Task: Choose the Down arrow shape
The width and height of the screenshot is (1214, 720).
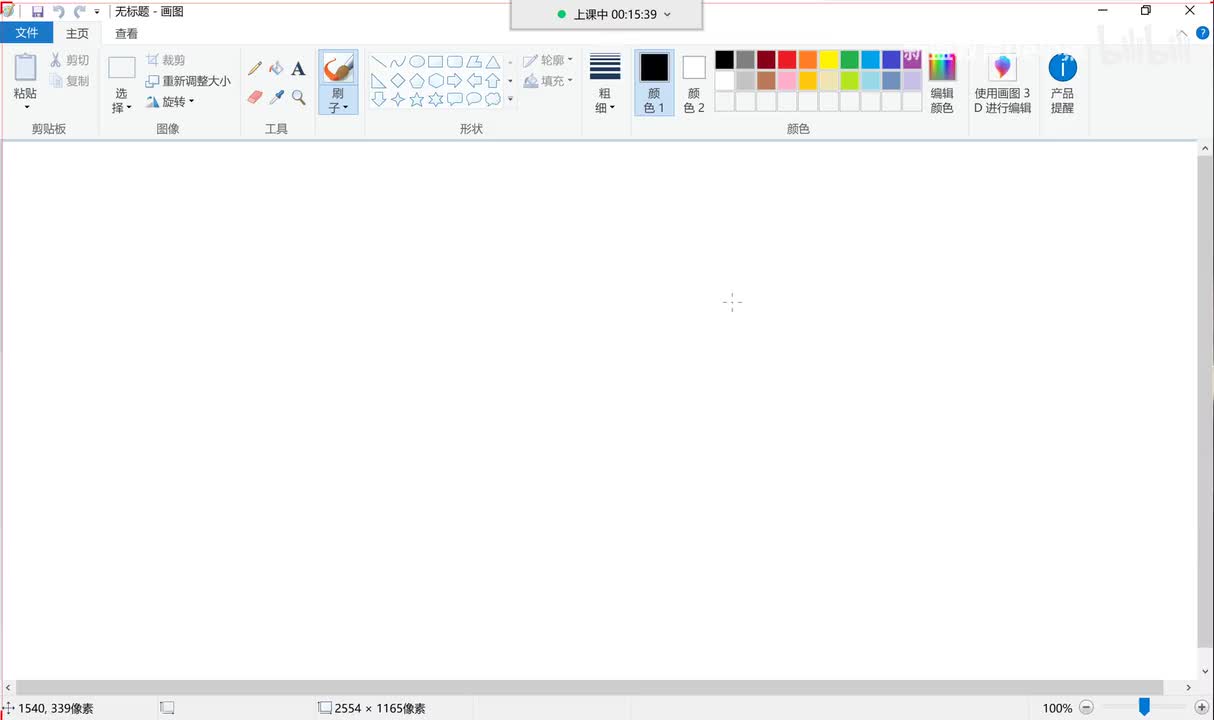Action: click(379, 100)
